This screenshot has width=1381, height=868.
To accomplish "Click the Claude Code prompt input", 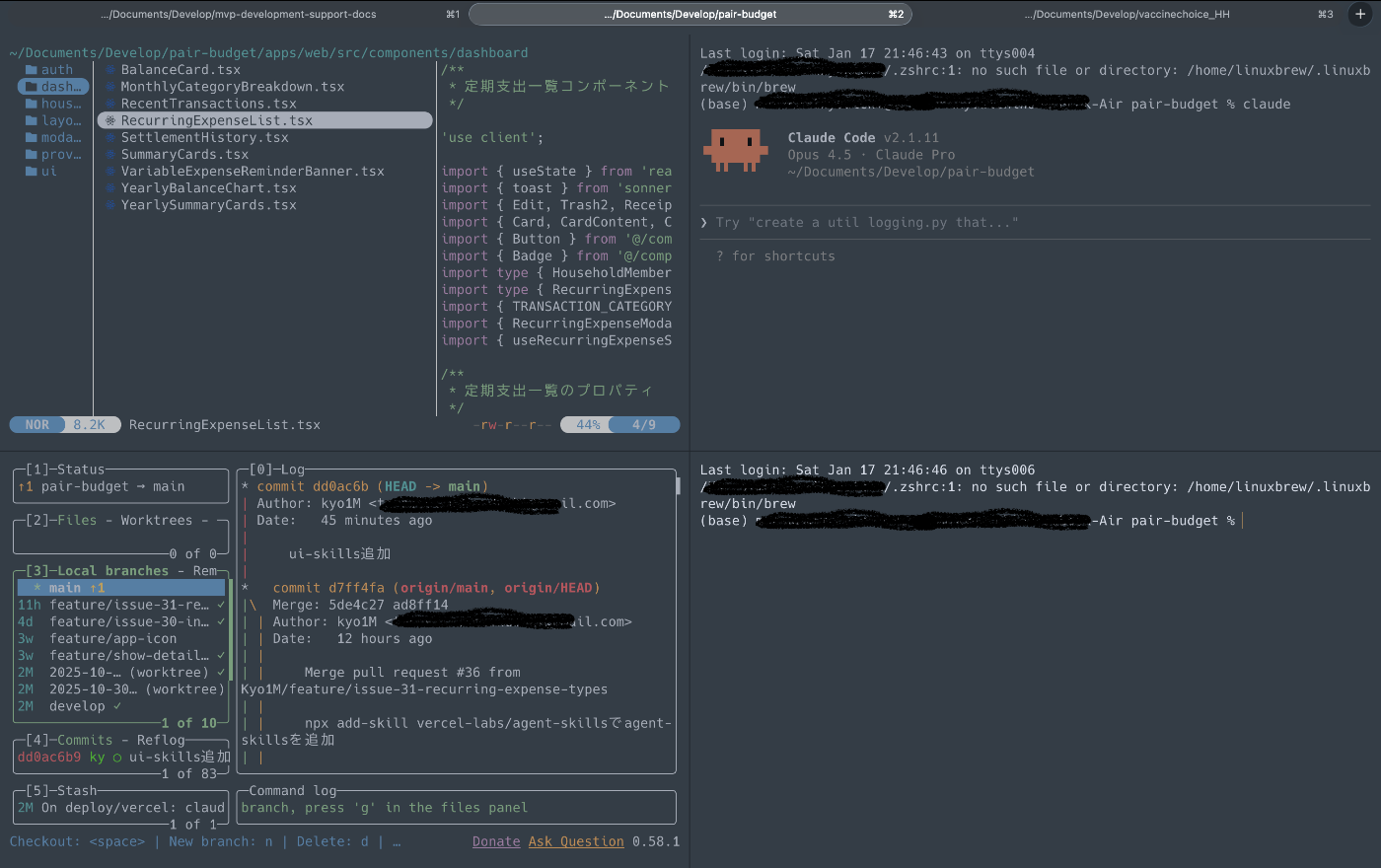I will click(x=1034, y=222).
